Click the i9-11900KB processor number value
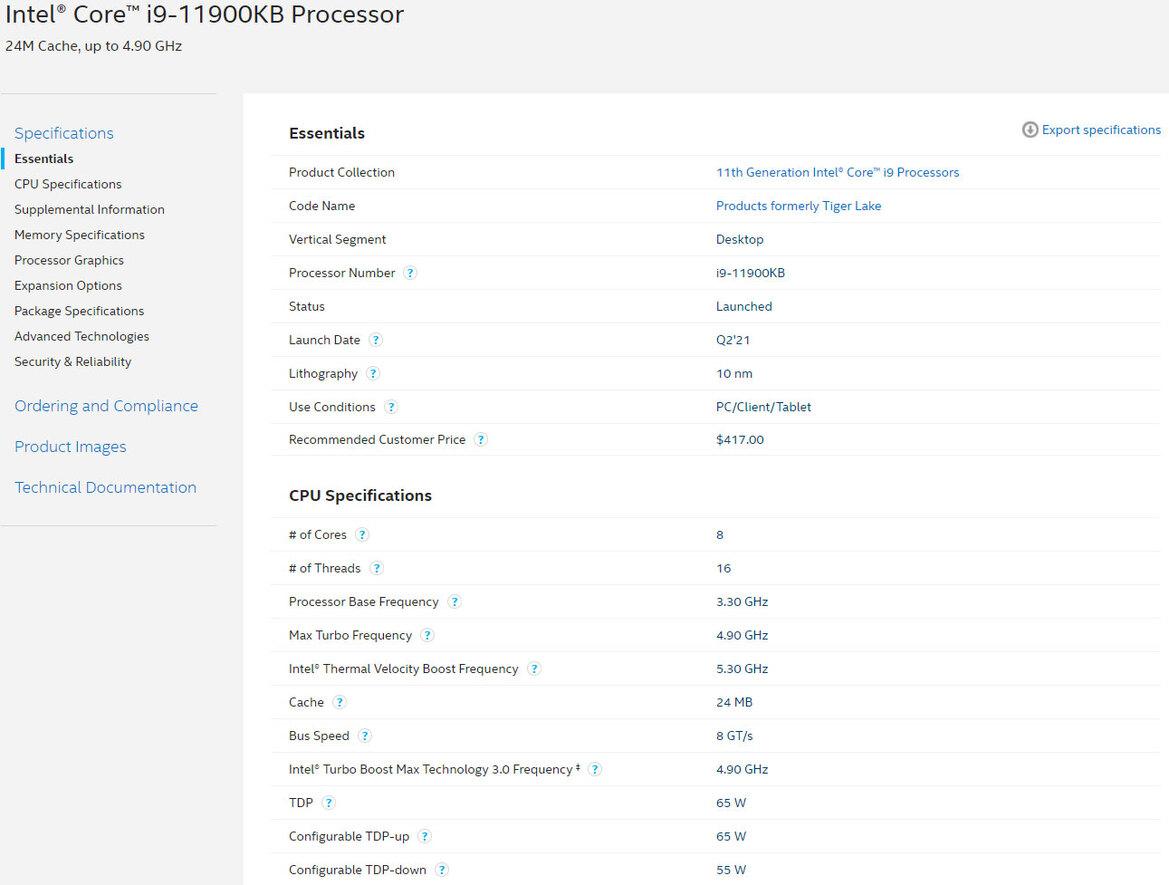The image size is (1169, 885). (x=750, y=273)
